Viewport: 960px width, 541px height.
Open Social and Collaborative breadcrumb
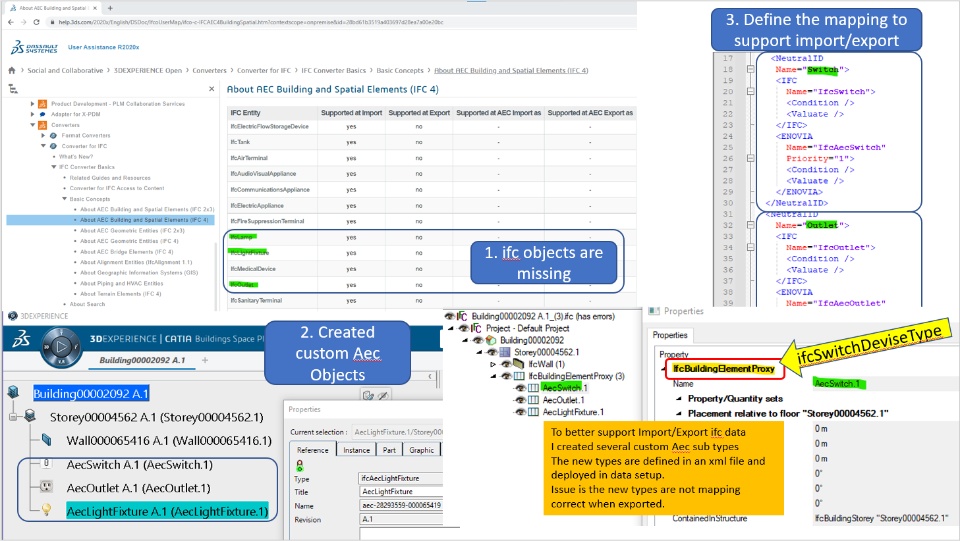(65, 70)
